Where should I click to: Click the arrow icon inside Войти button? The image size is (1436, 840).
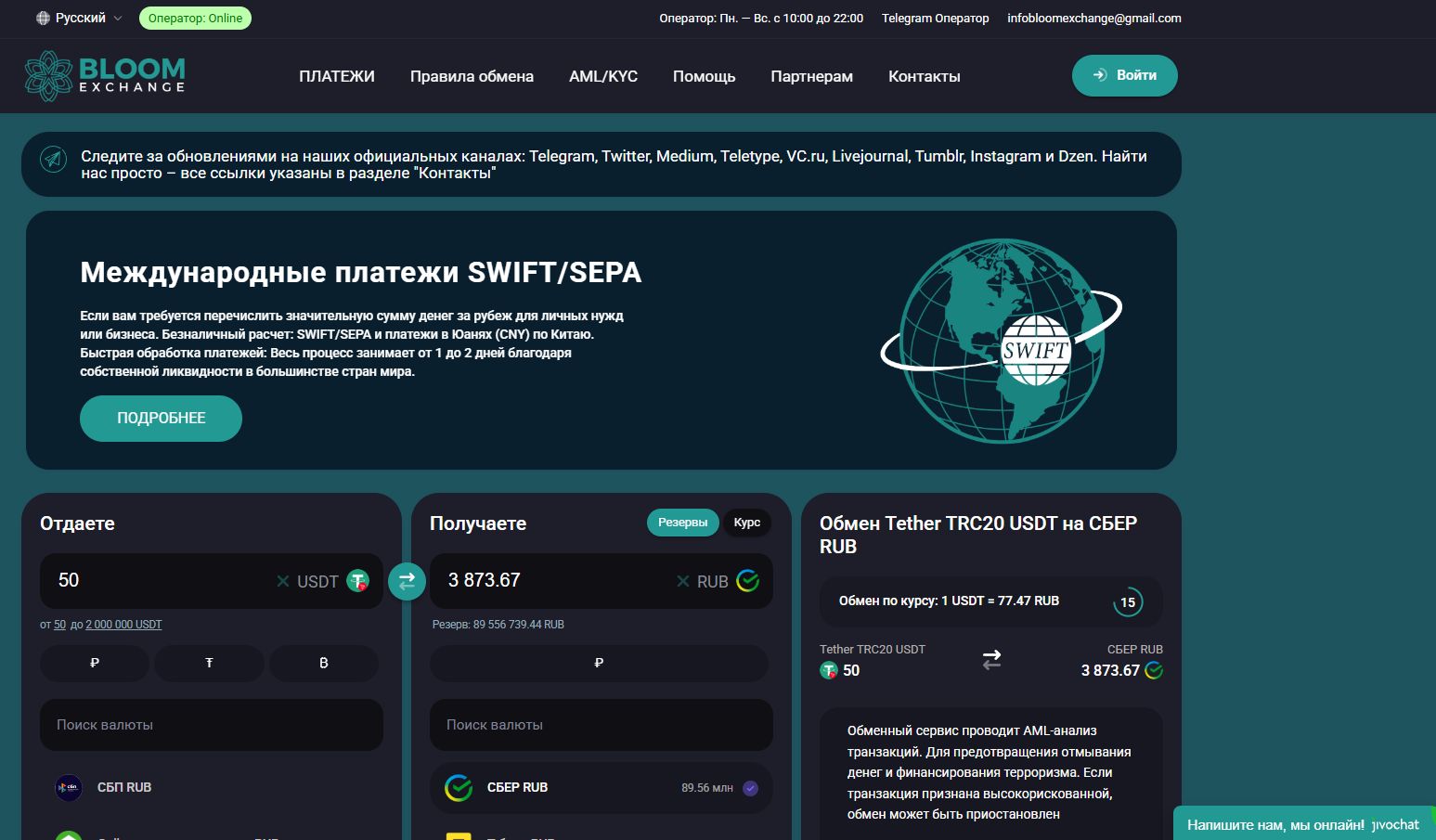pyautogui.click(x=1100, y=75)
